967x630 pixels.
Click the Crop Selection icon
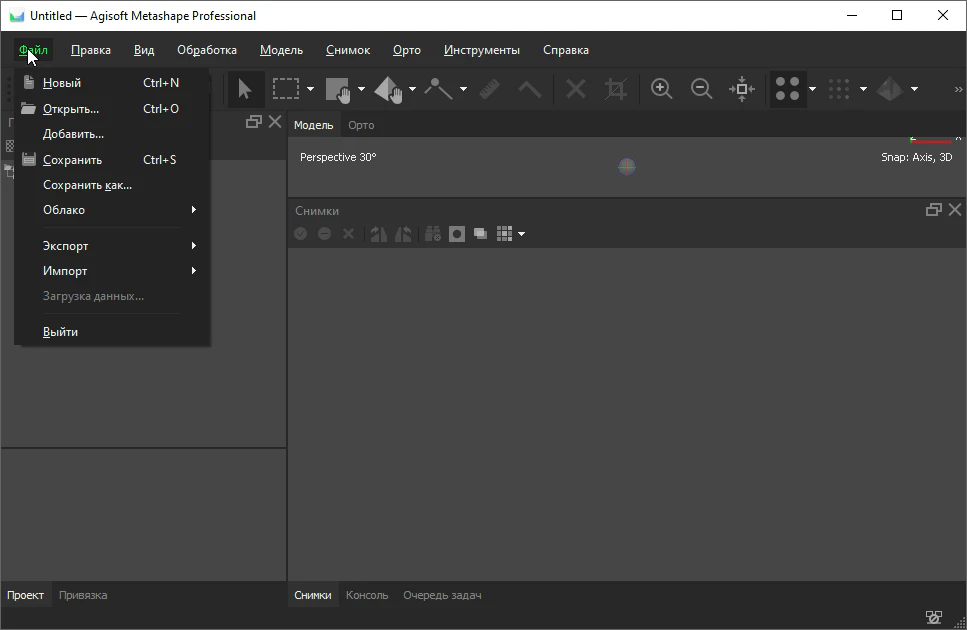[615, 89]
